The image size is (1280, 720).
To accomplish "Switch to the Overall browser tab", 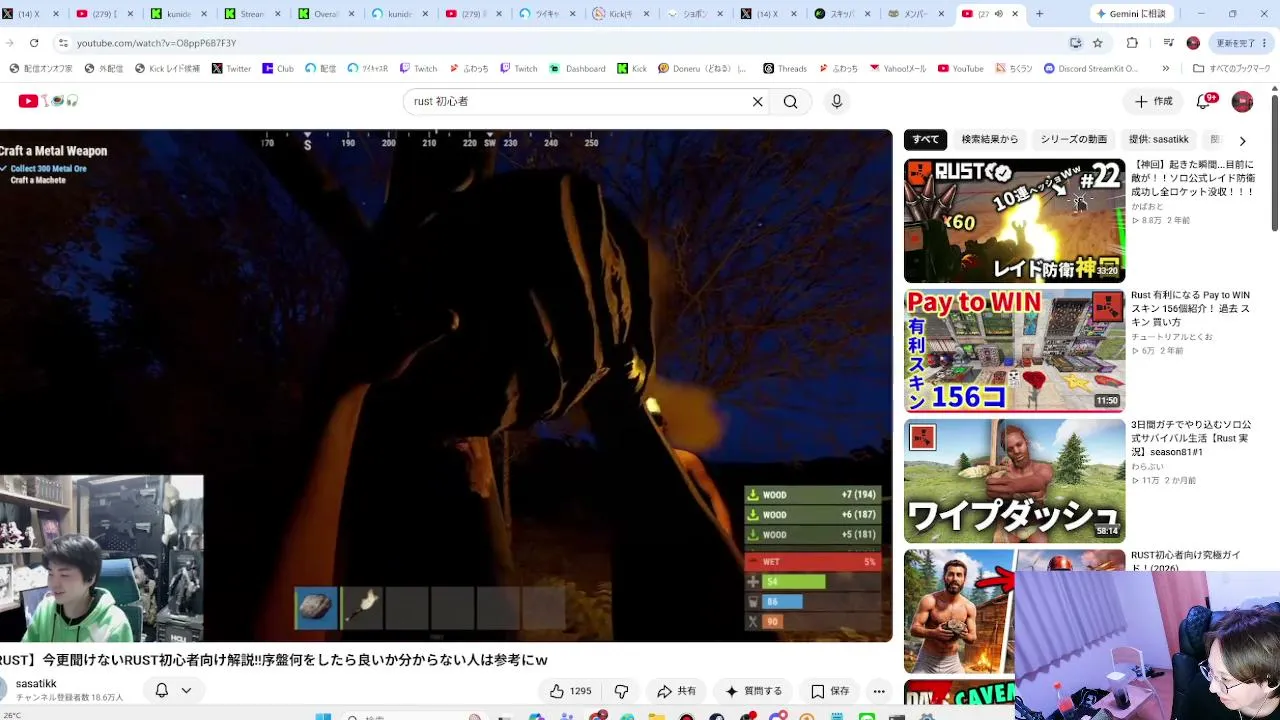I will 325,14.
